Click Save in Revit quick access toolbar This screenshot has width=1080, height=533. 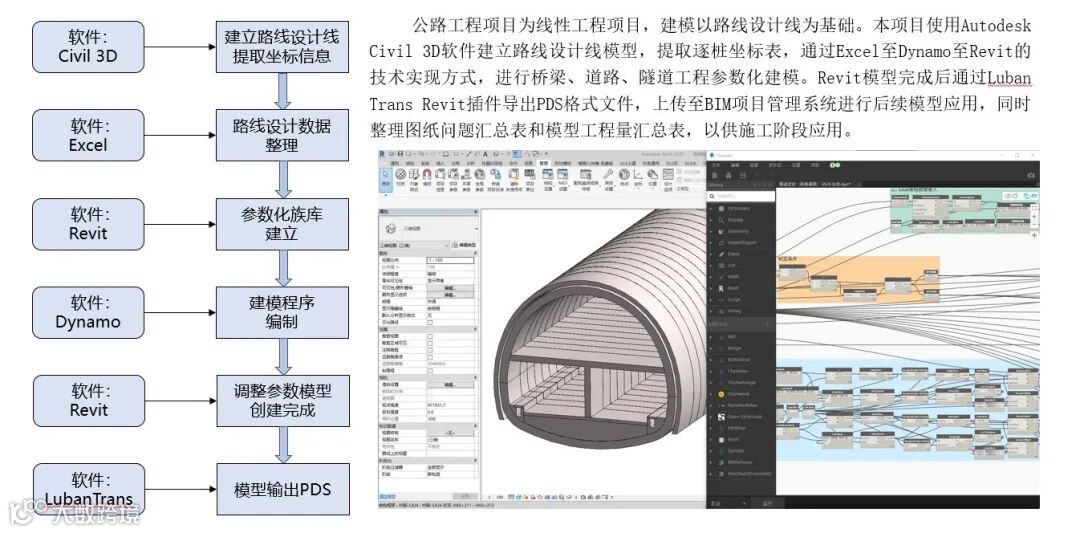[400, 154]
